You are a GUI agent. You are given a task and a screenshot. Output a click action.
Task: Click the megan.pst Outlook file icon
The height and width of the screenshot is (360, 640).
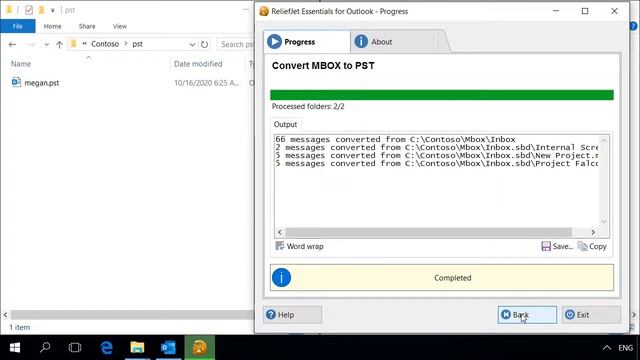(x=16, y=82)
